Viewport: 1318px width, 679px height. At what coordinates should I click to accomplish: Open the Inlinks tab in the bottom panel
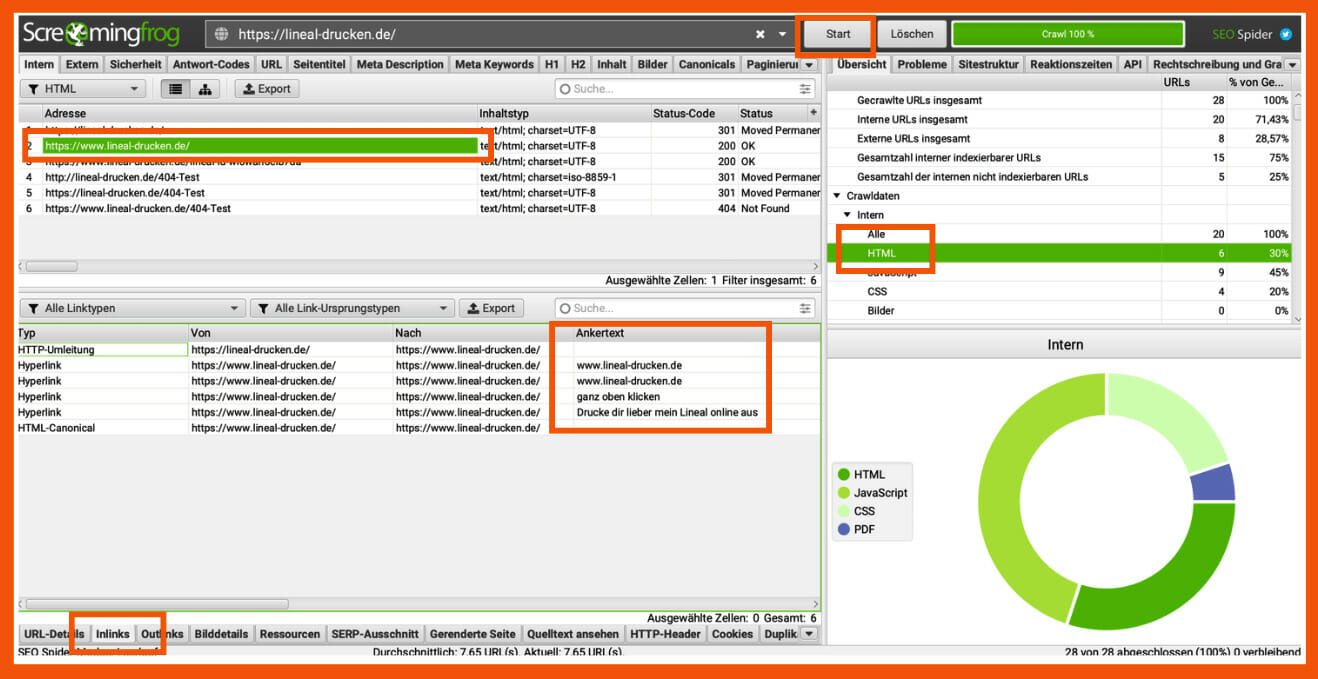click(x=112, y=634)
